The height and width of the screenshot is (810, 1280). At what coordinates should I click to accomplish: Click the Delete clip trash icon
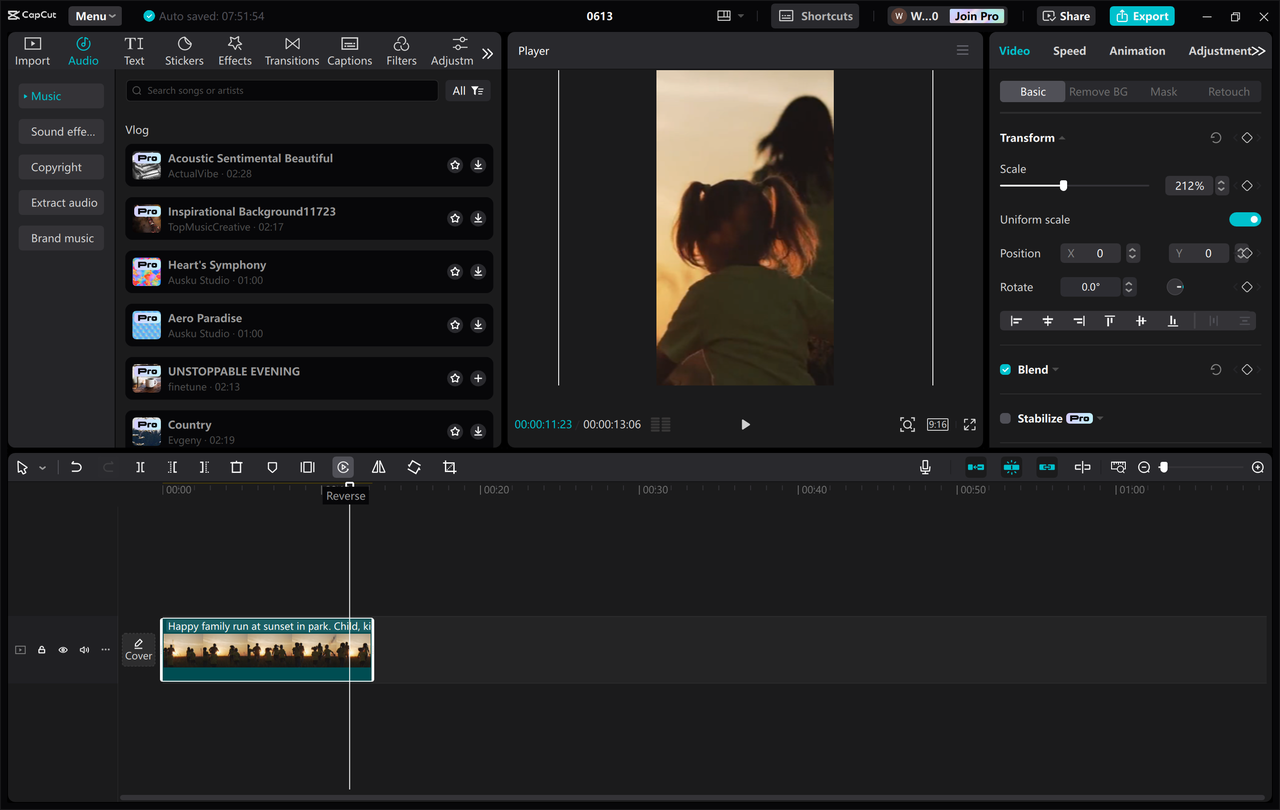[x=236, y=467]
